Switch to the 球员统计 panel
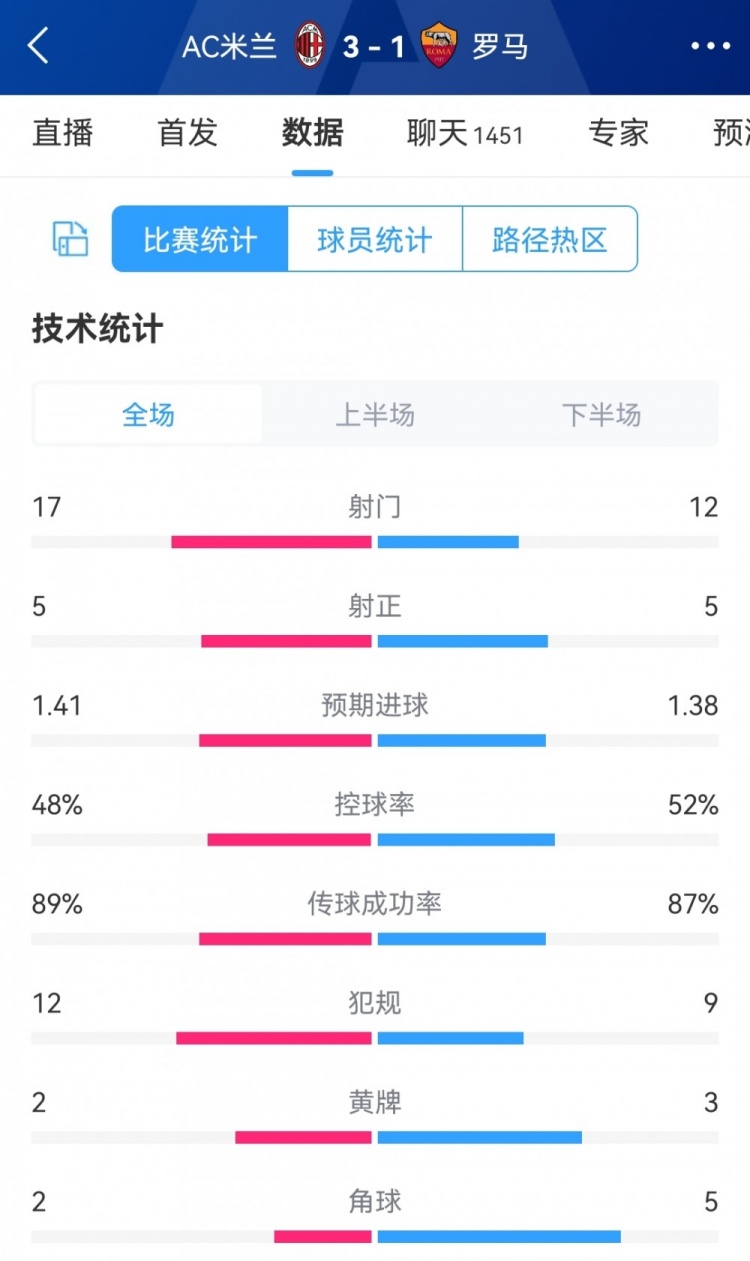This screenshot has width=750, height=1261. (373, 239)
